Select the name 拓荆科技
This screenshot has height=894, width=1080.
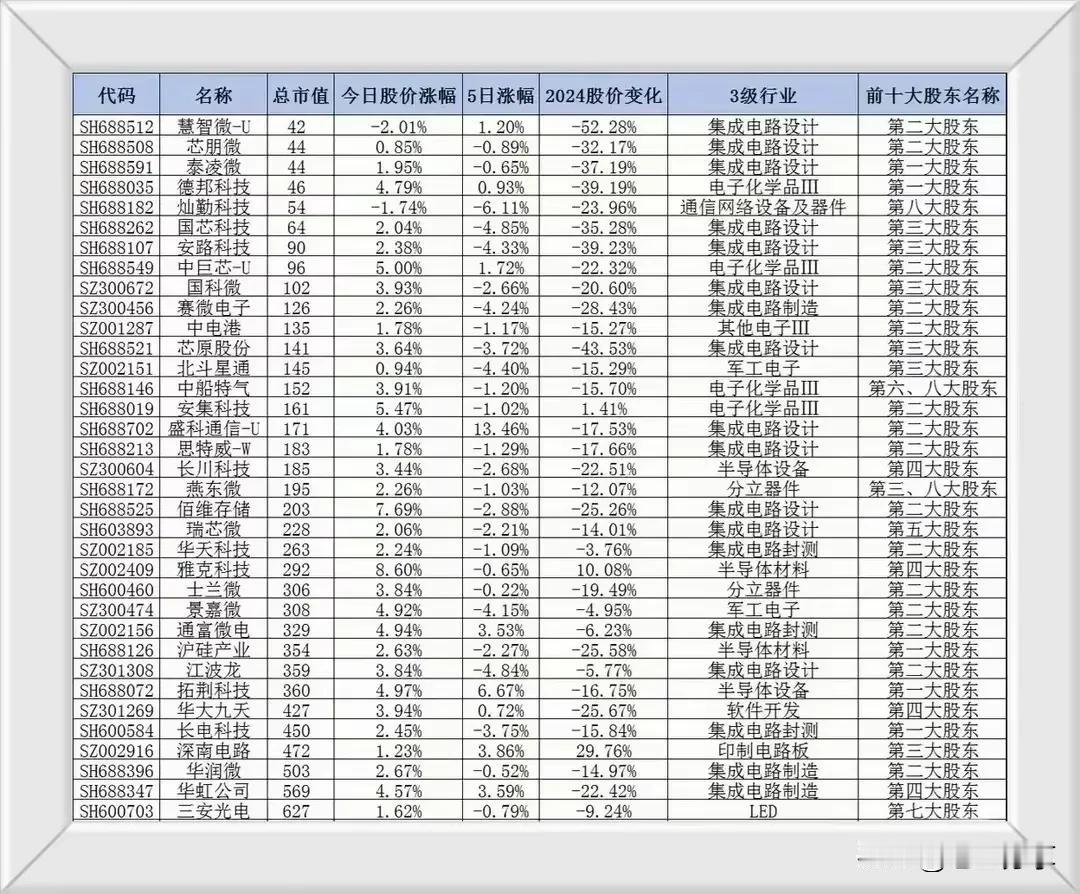coord(214,691)
